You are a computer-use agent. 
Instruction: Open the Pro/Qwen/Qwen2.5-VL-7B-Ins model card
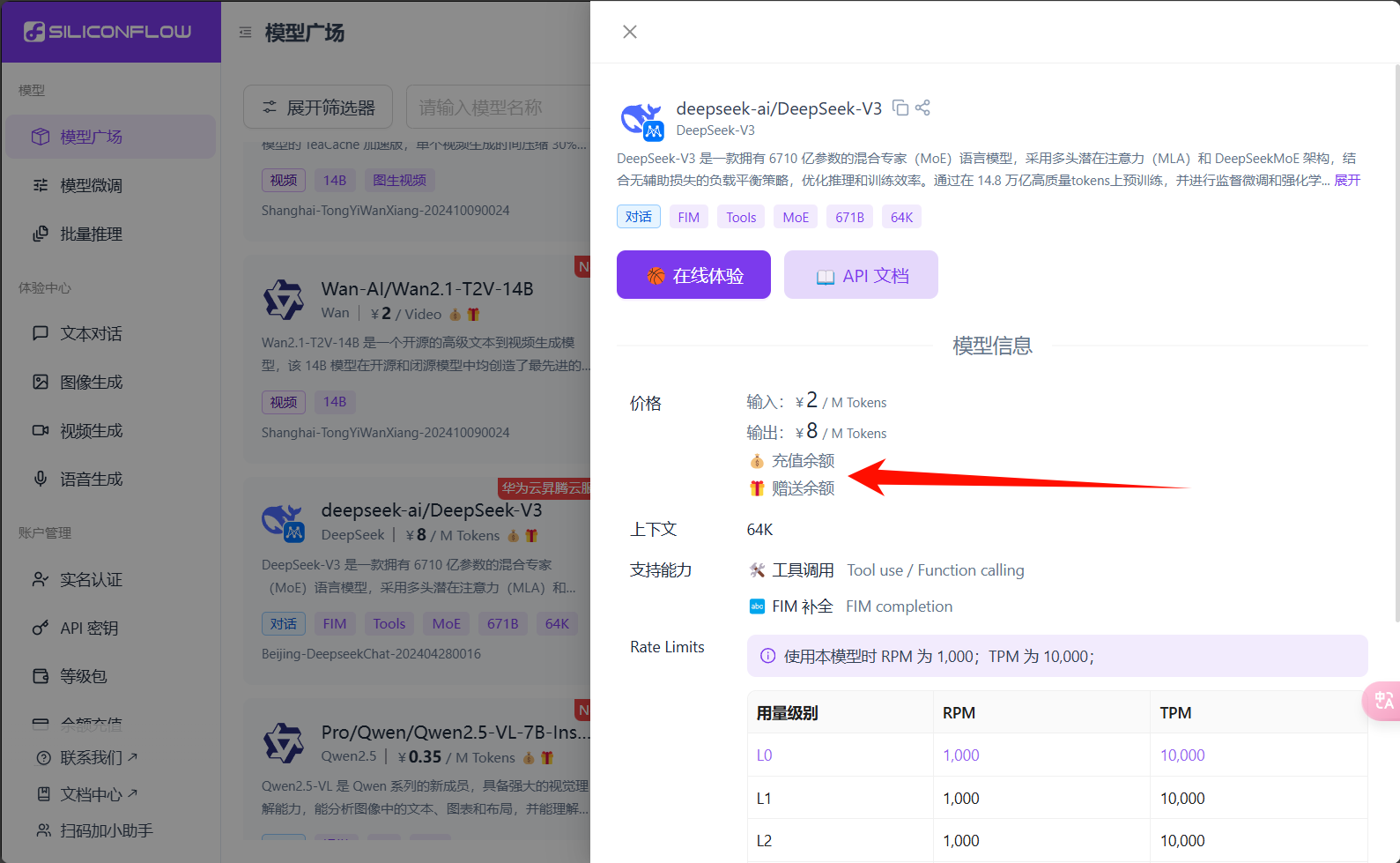tap(418, 770)
